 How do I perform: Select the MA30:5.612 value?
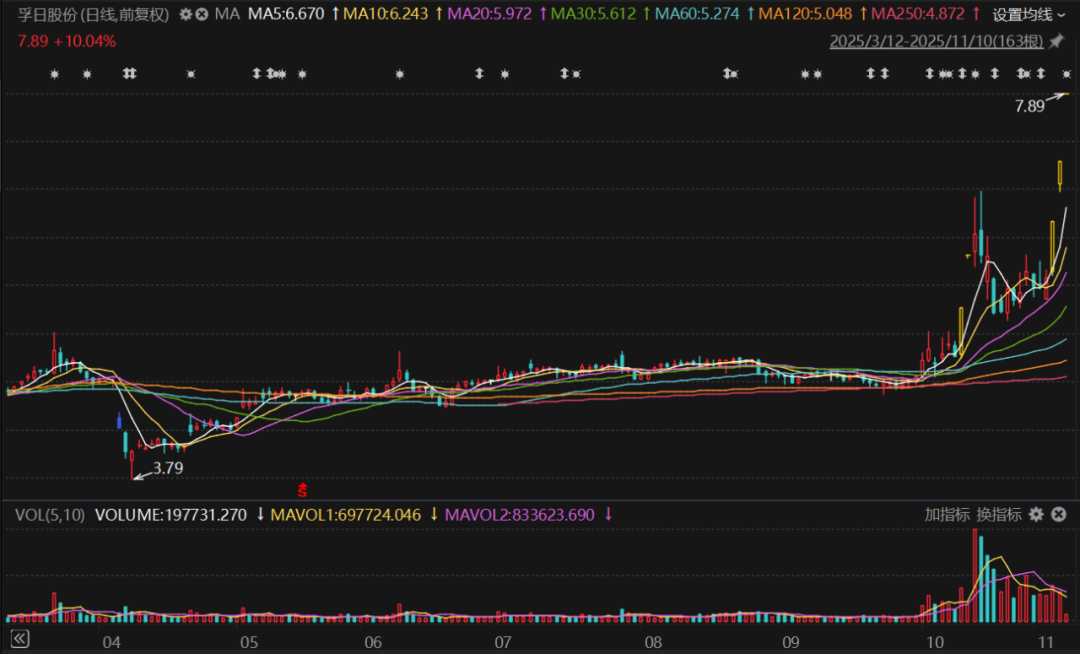[593, 14]
